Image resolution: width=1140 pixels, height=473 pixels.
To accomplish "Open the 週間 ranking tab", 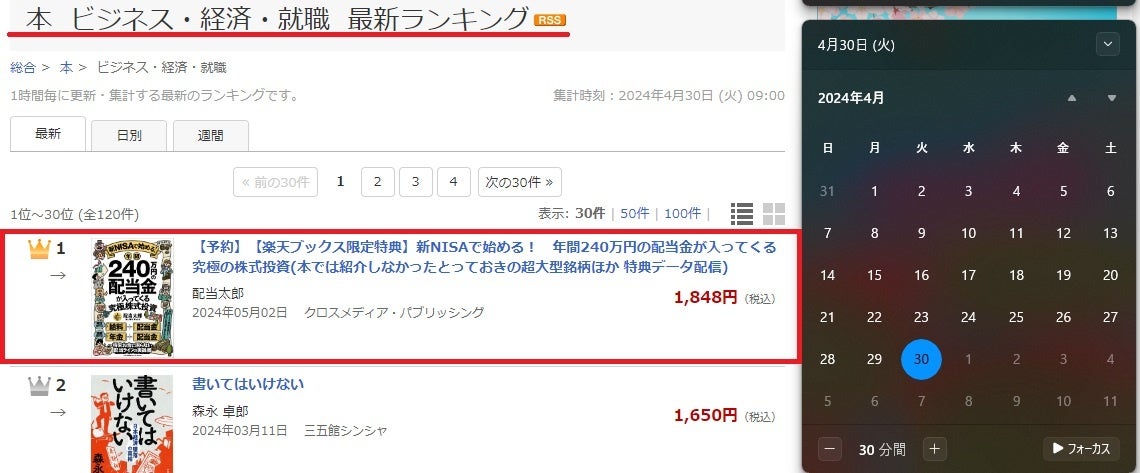I will pyautogui.click(x=211, y=135).
